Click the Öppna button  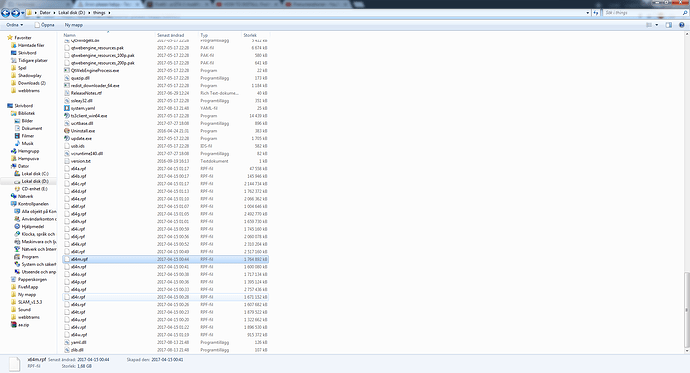click(44, 25)
